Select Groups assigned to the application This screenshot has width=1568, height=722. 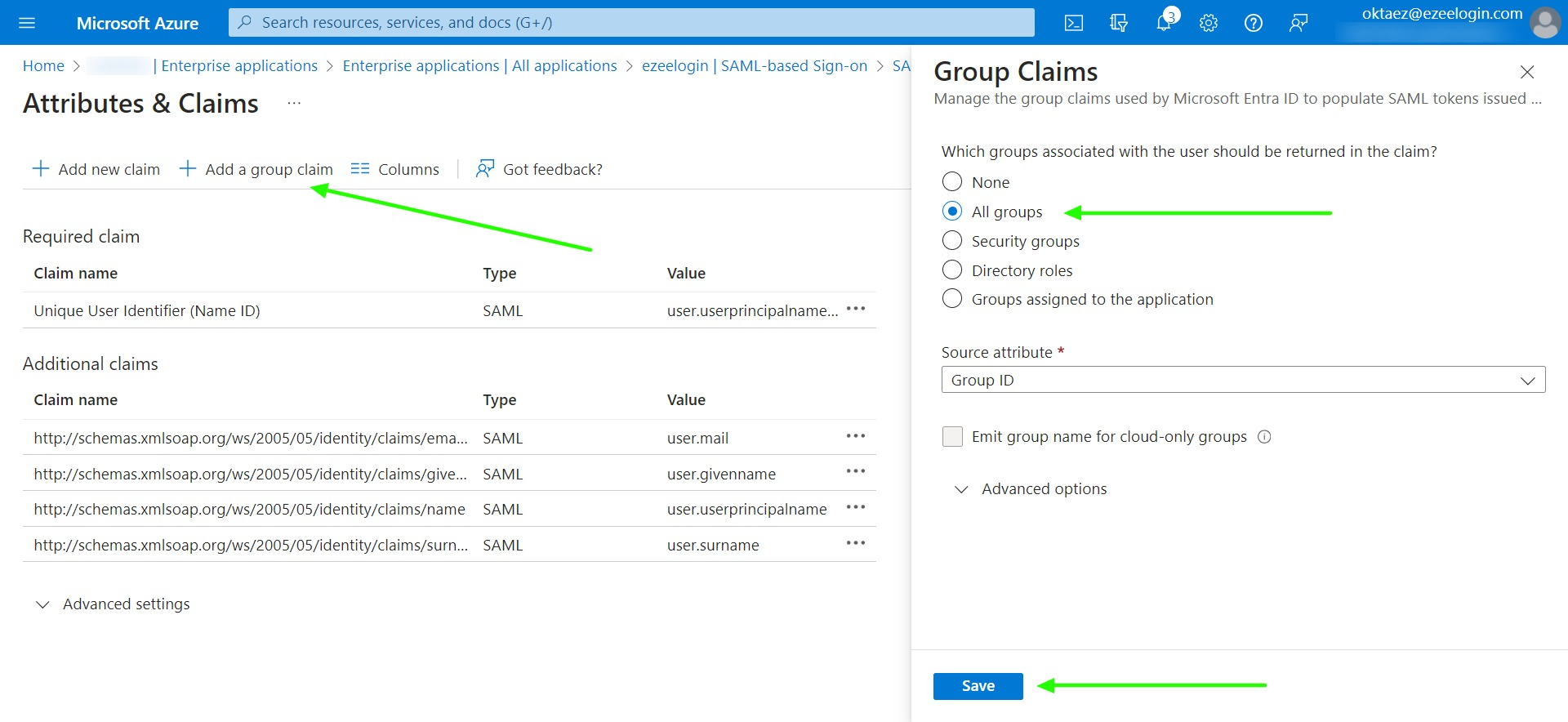pyautogui.click(x=952, y=299)
